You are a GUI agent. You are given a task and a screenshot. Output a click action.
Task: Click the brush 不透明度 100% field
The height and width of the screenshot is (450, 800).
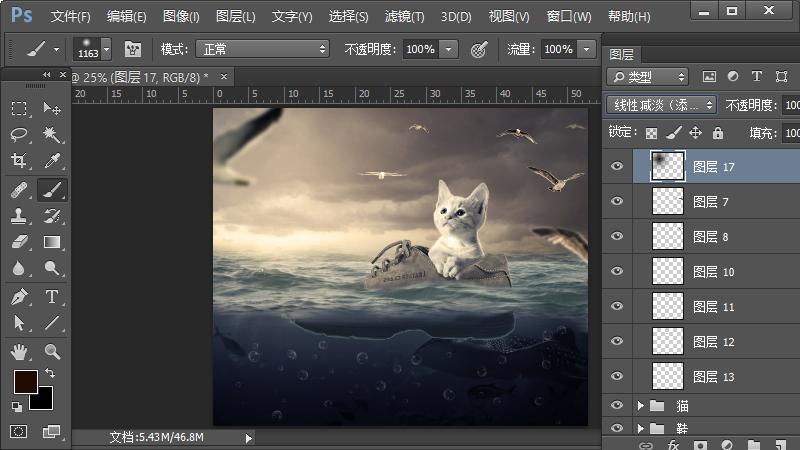pos(421,49)
